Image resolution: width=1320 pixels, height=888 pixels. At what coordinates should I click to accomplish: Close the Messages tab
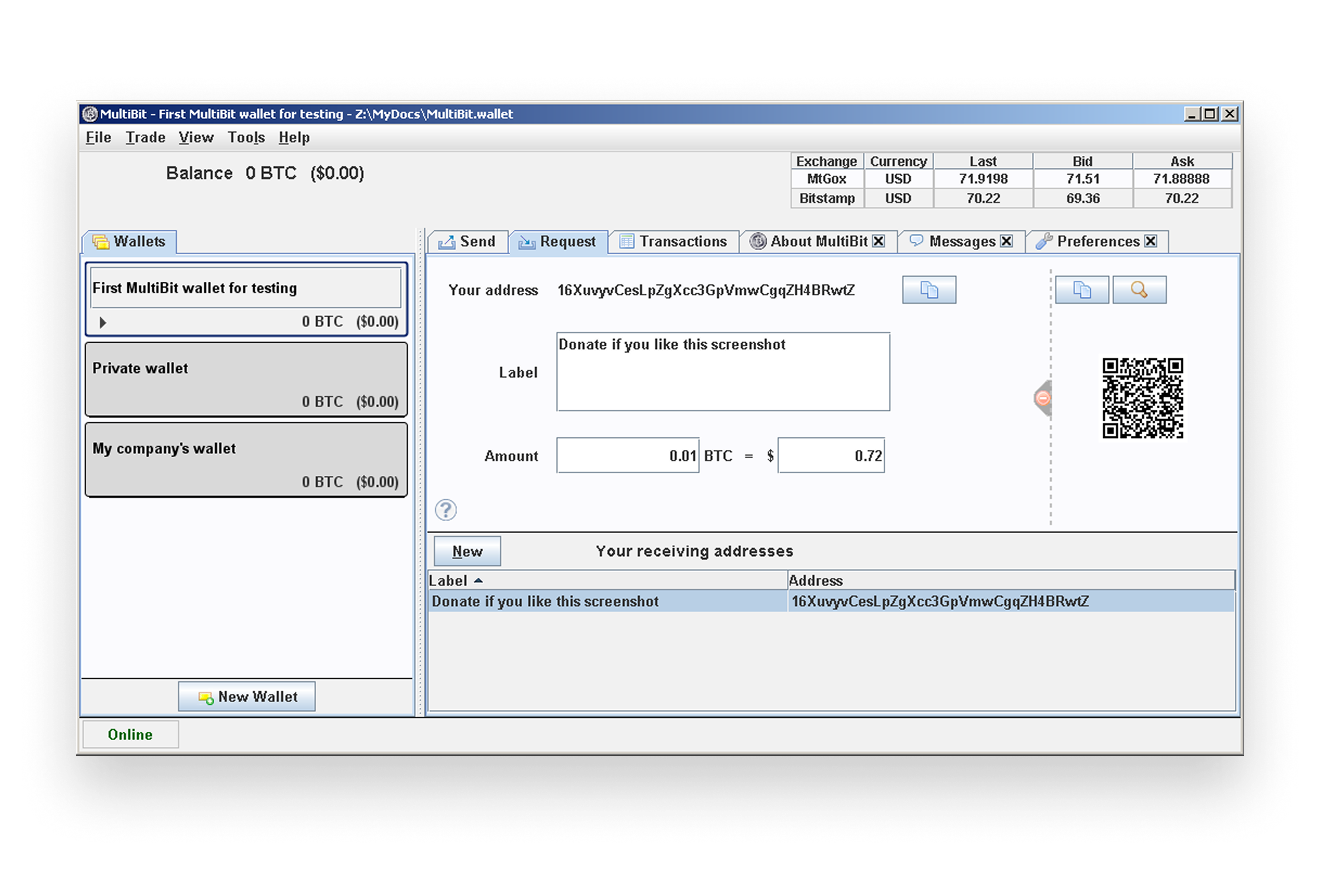tap(1006, 241)
